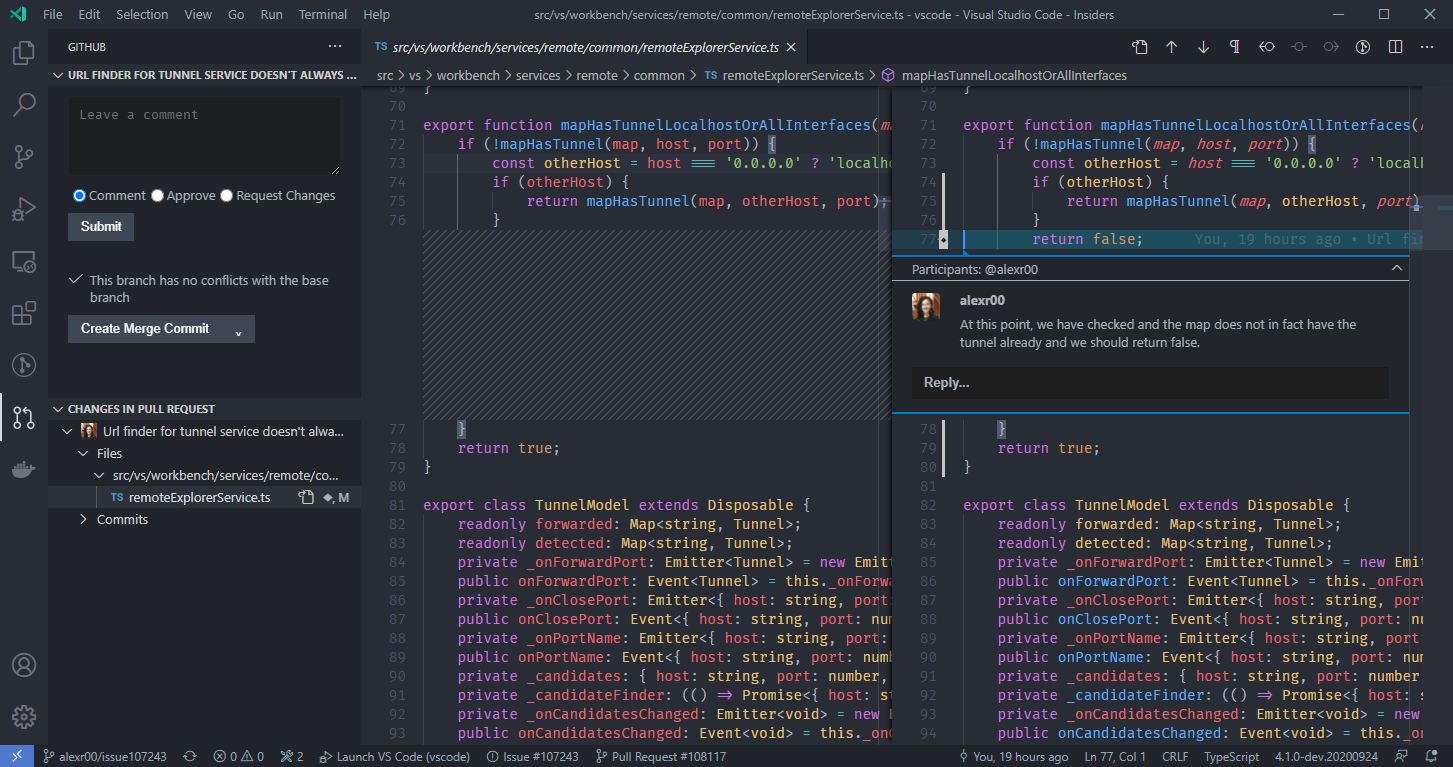1453x767 pixels.
Task: Open the Extensions view
Action: 24,314
